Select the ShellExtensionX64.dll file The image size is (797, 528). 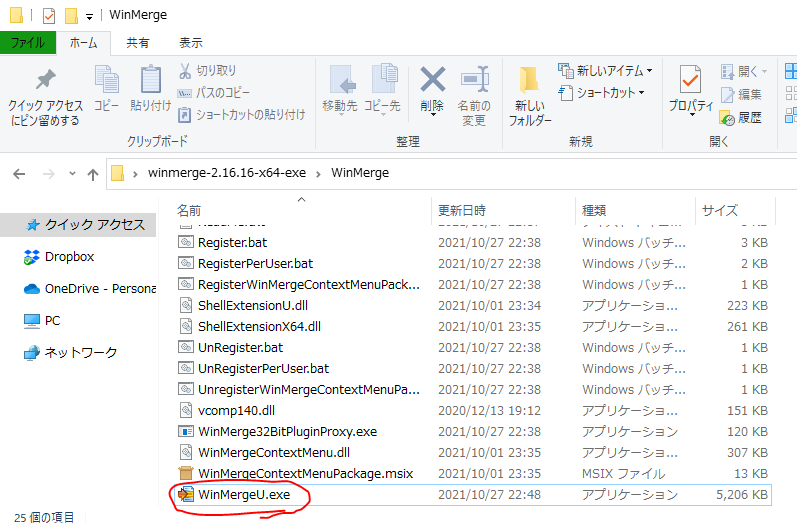coord(259,327)
